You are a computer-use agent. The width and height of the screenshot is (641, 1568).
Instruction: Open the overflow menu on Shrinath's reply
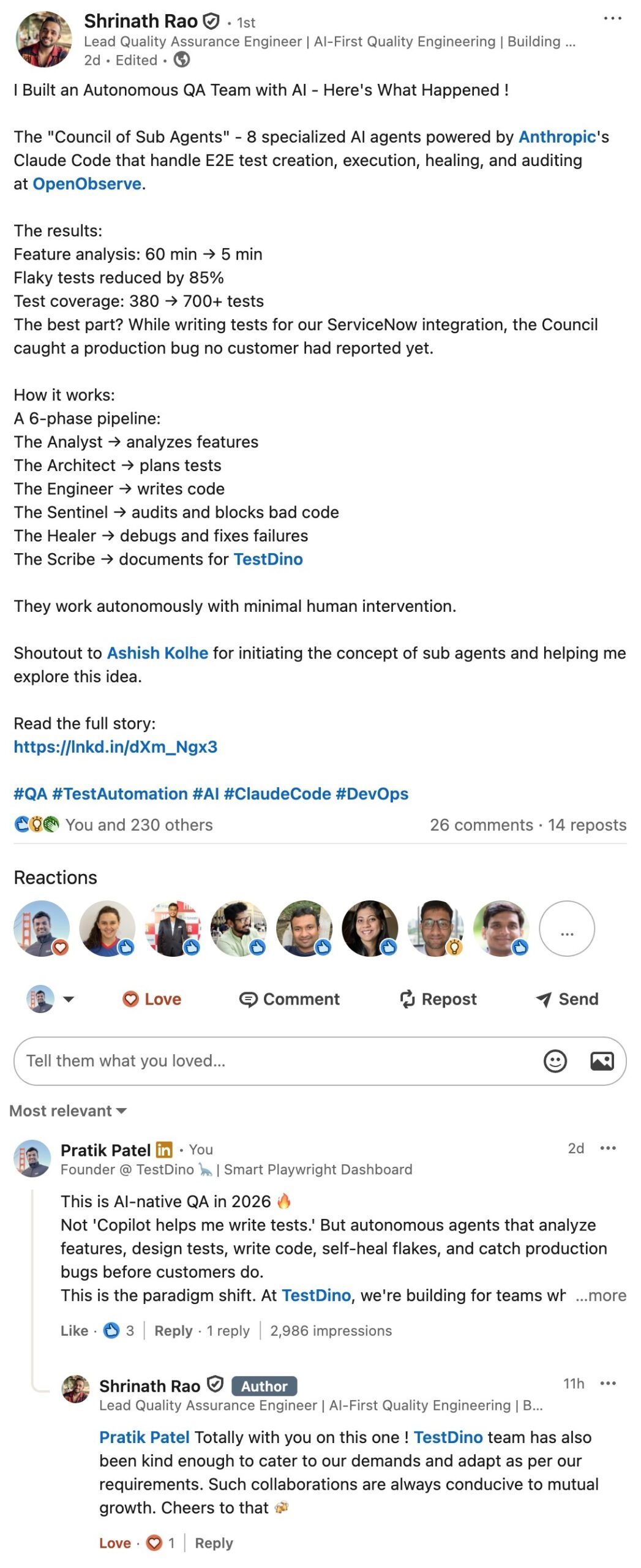(607, 1383)
